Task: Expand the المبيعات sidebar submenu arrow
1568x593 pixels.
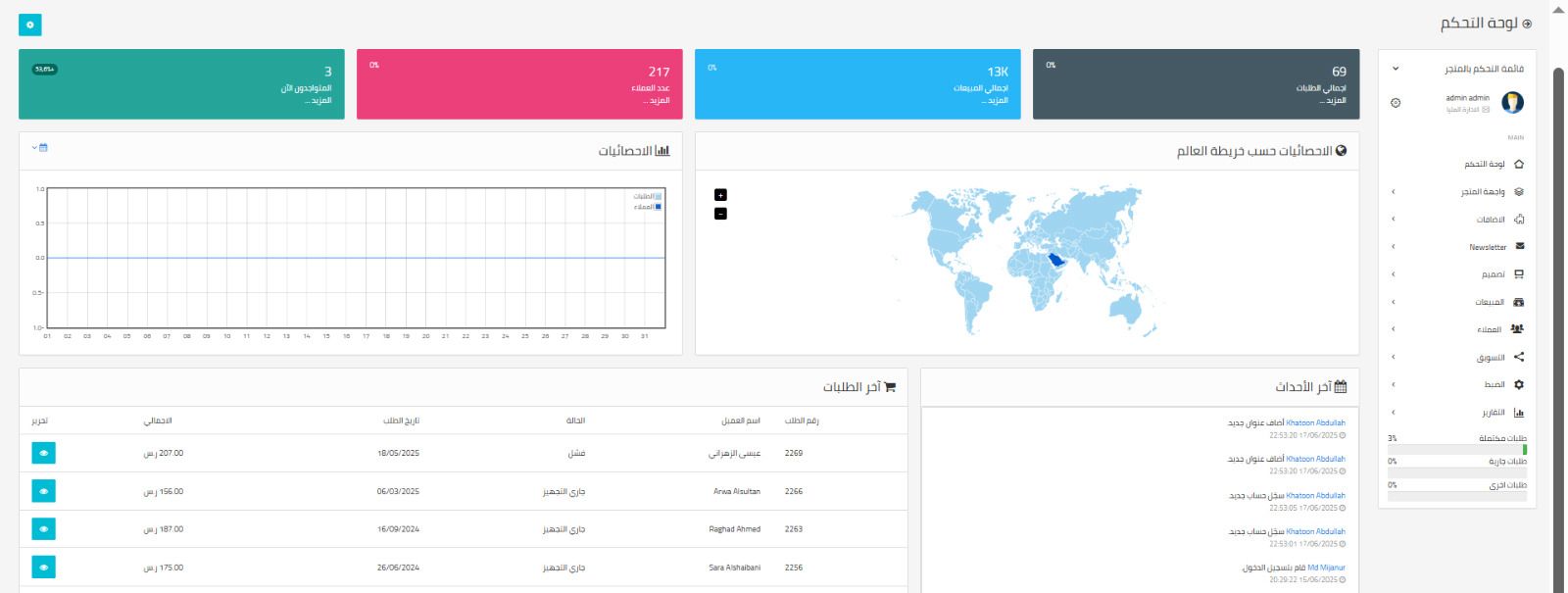Action: click(x=1393, y=302)
